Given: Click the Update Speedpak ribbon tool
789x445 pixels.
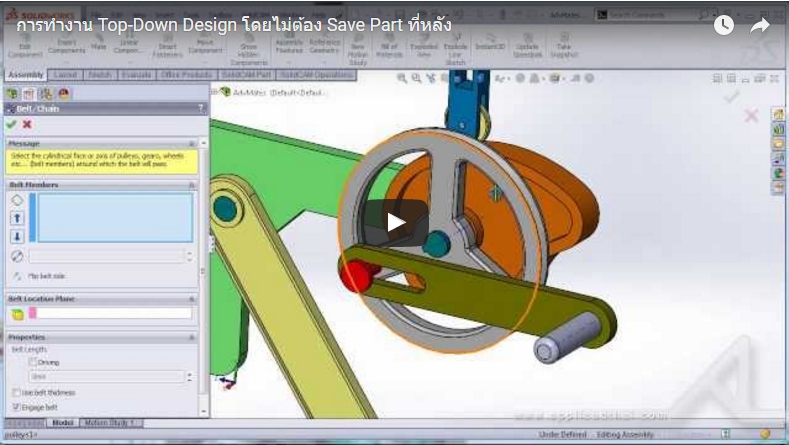Looking at the screenshot, I should tap(527, 46).
